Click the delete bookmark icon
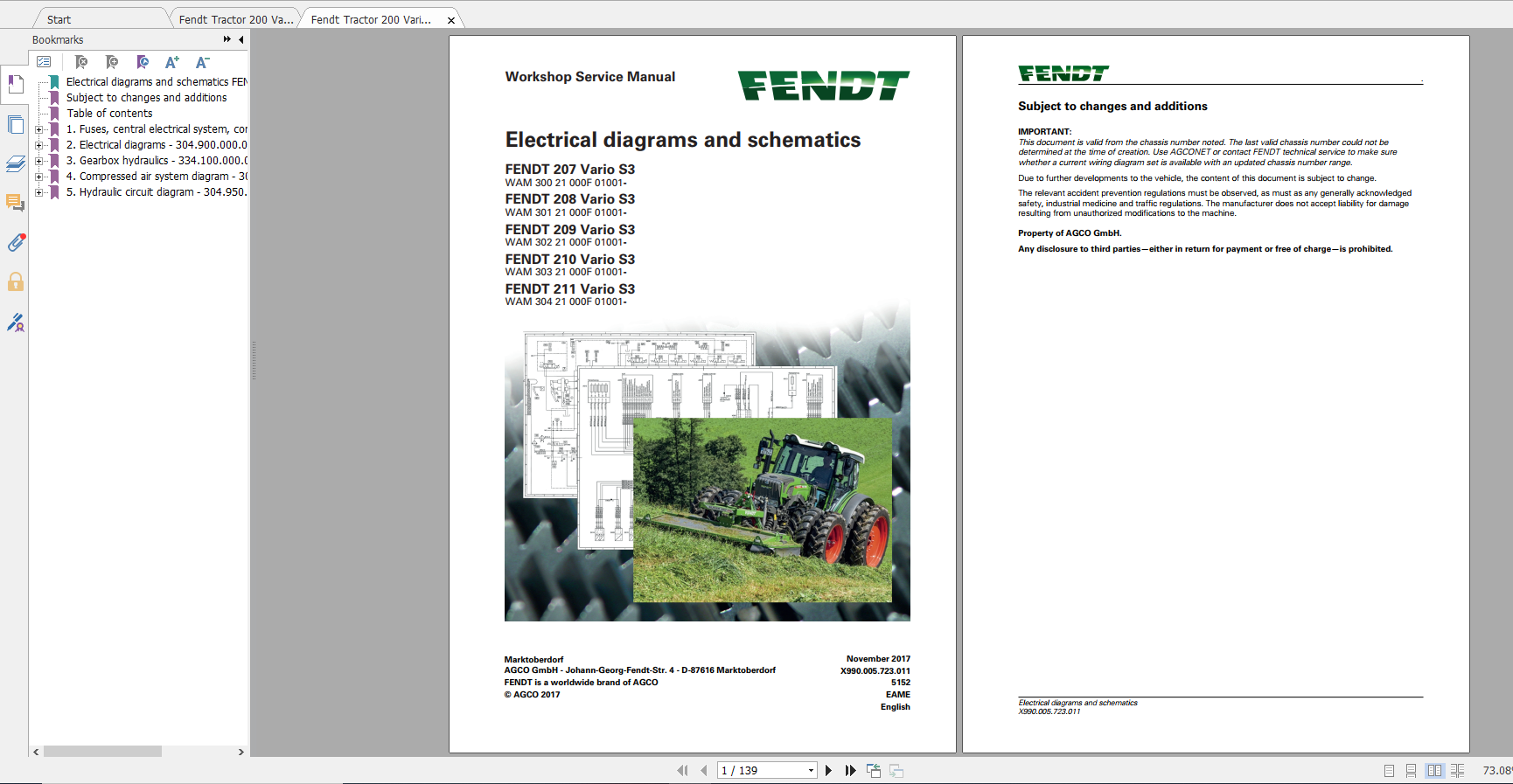Viewport: 1513px width, 784px height. [81, 62]
